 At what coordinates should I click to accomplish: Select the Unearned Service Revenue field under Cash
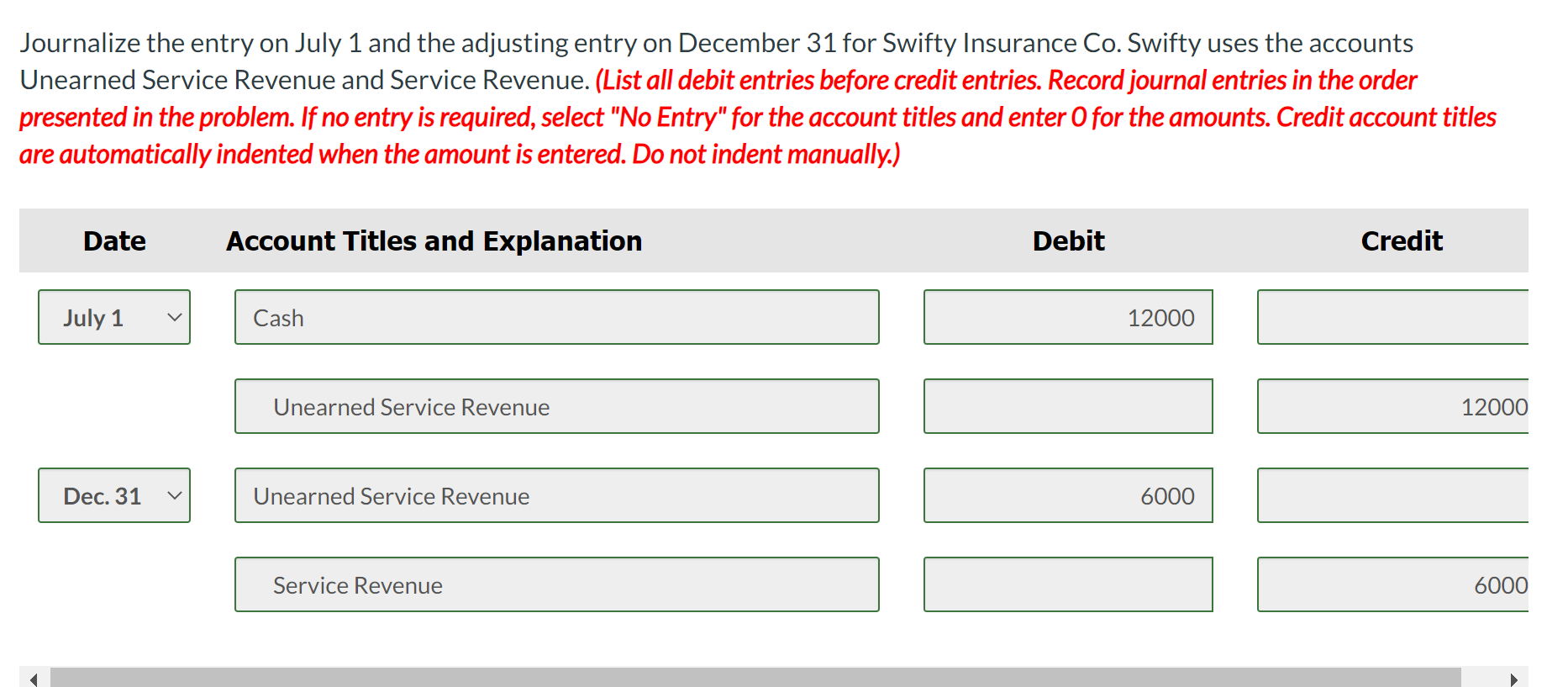556,406
